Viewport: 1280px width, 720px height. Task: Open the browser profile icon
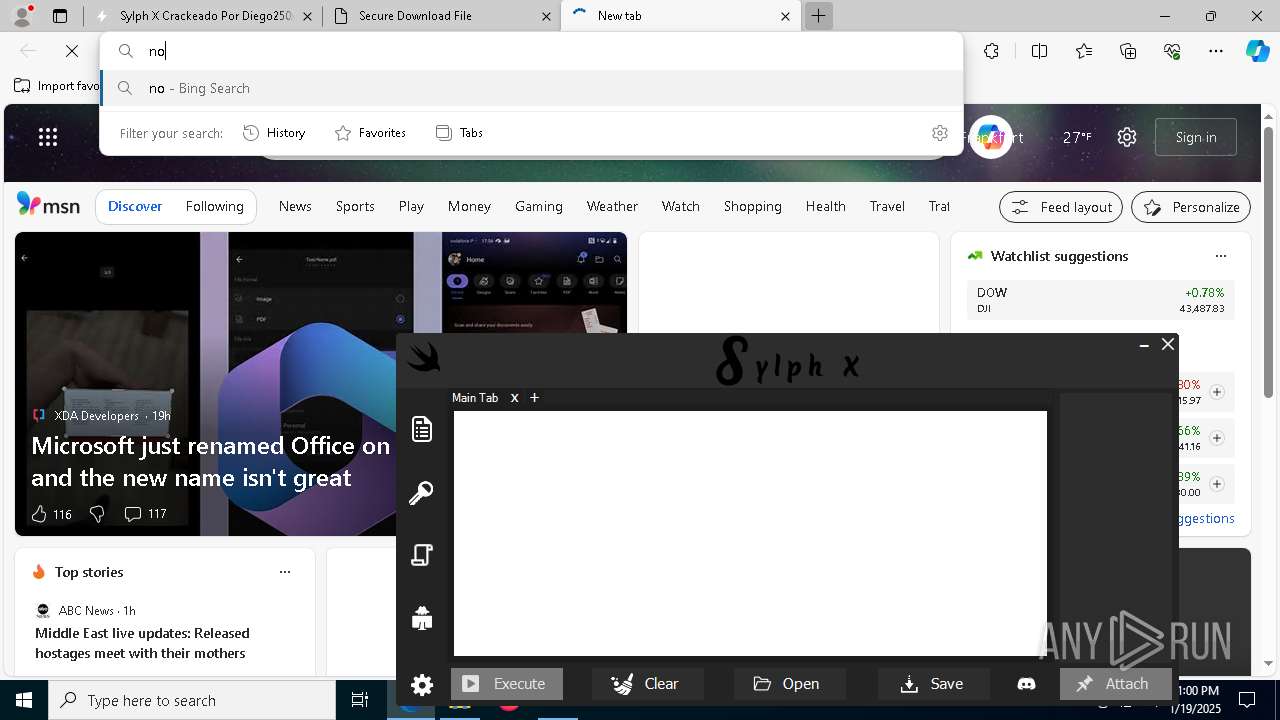pos(22,16)
